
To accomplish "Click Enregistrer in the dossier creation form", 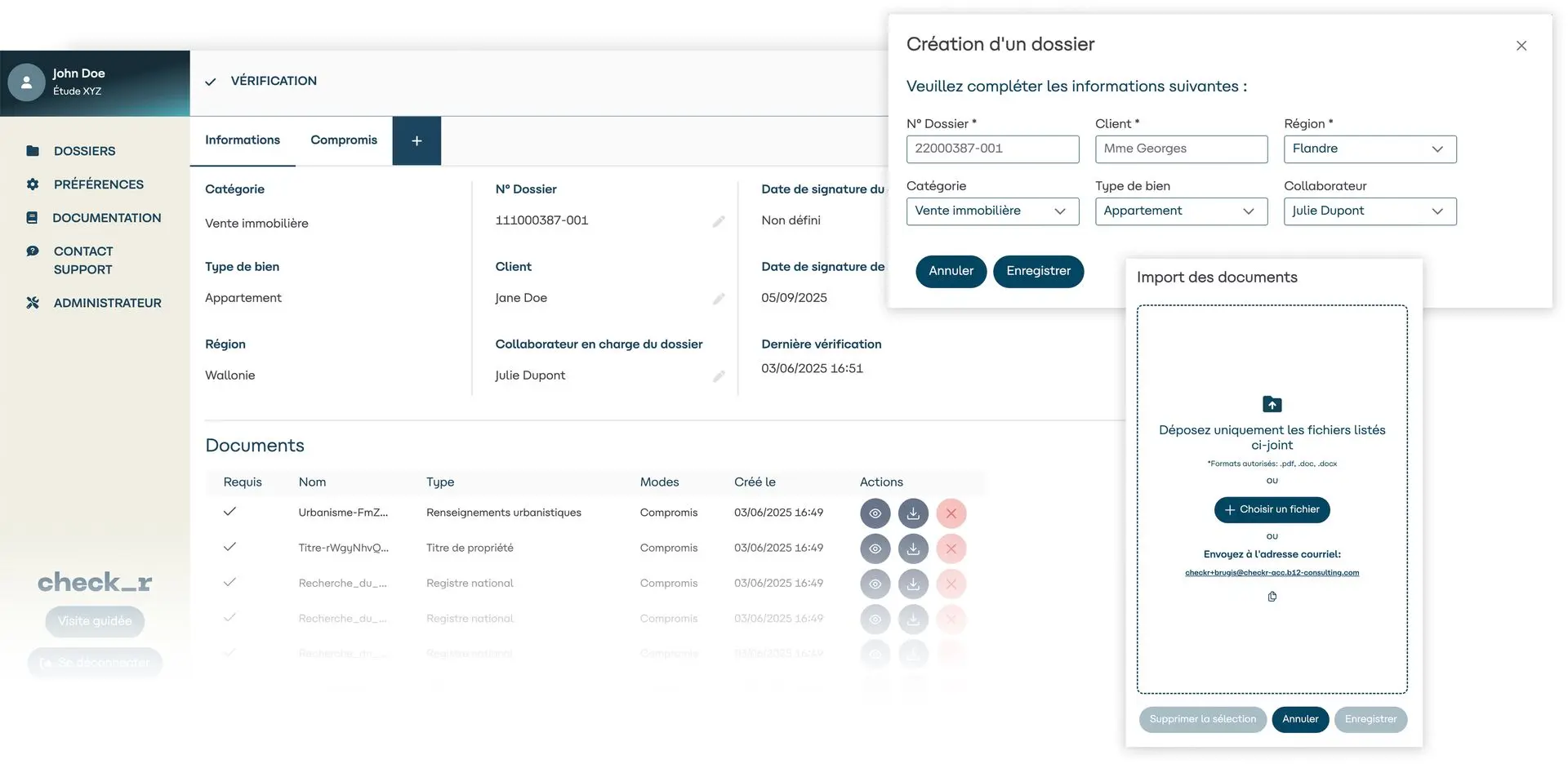I will [1038, 271].
